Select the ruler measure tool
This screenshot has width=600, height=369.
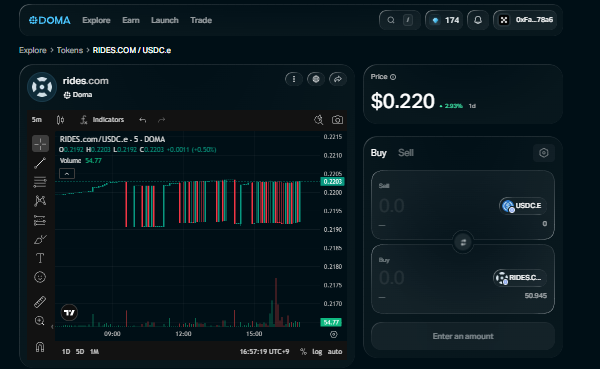pos(40,302)
